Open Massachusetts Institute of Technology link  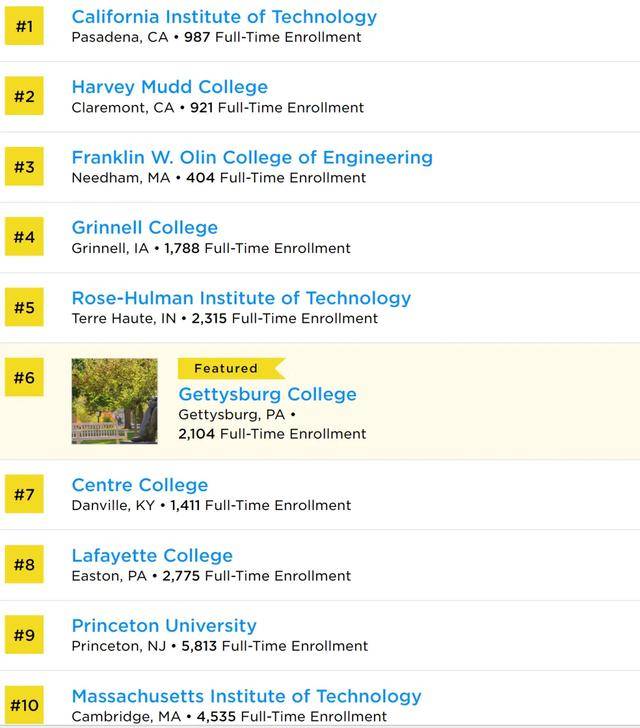click(247, 696)
